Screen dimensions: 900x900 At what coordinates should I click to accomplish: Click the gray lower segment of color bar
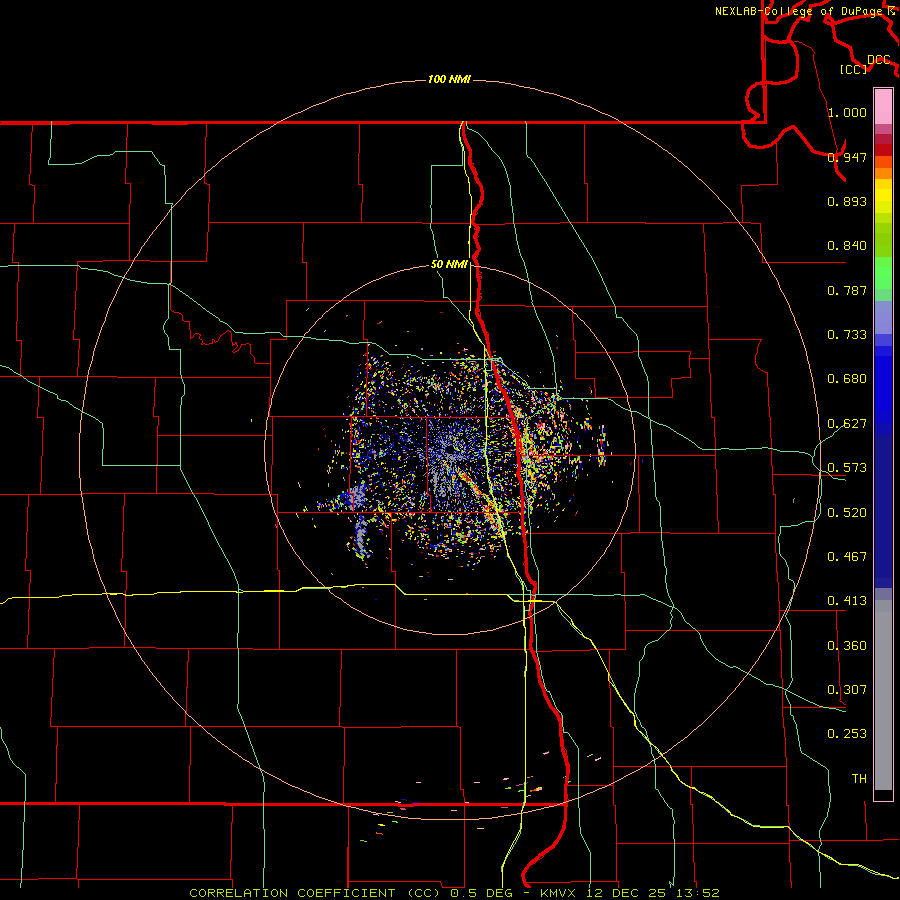click(883, 695)
